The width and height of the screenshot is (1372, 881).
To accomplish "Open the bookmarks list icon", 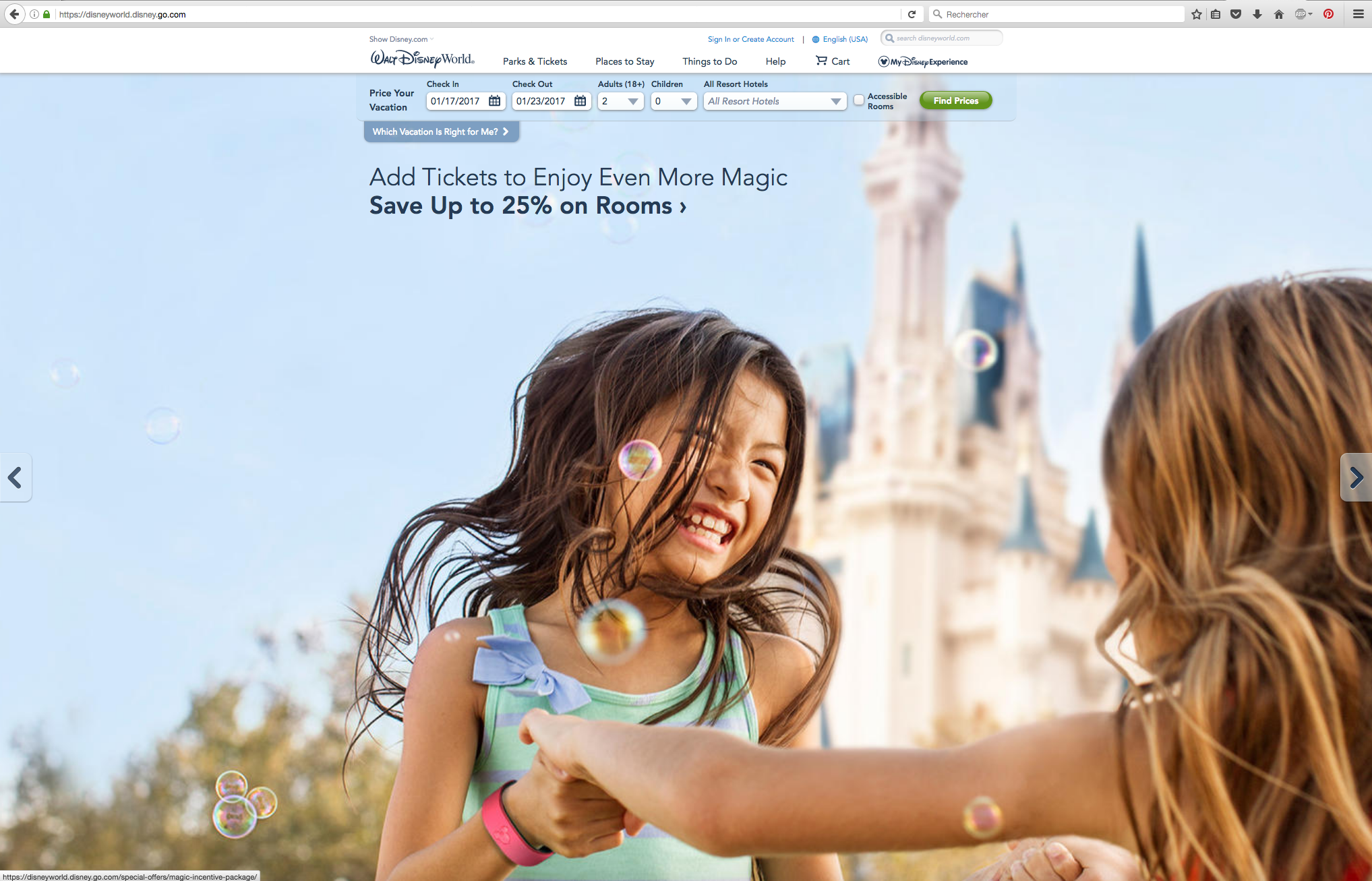I will pyautogui.click(x=1216, y=14).
